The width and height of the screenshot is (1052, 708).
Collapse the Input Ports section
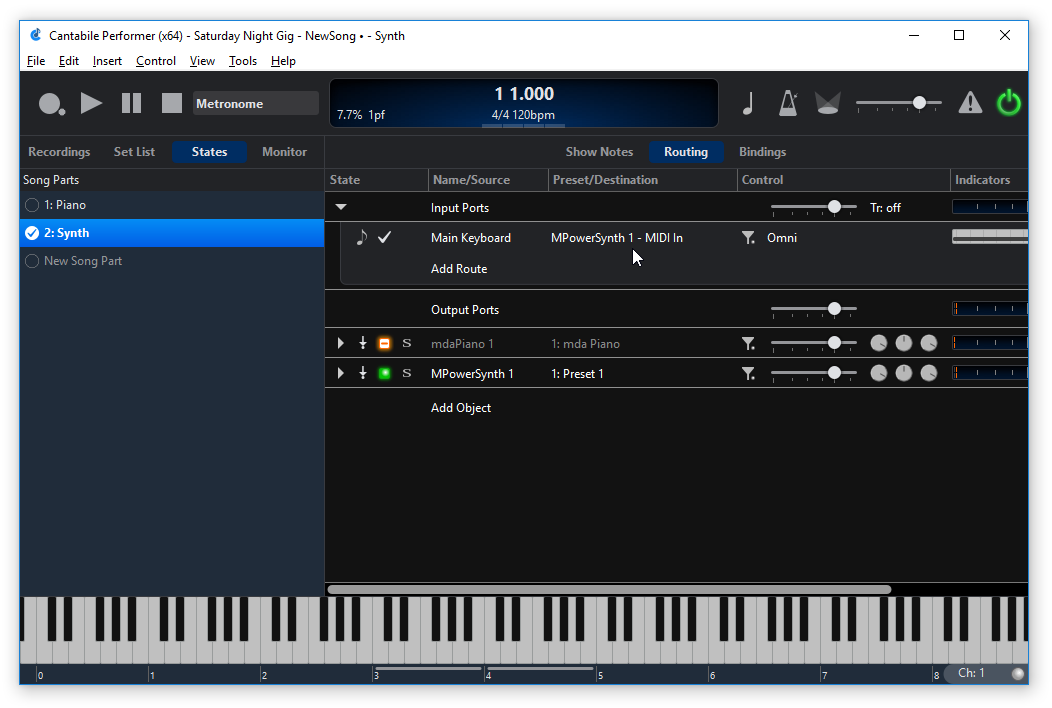point(341,207)
